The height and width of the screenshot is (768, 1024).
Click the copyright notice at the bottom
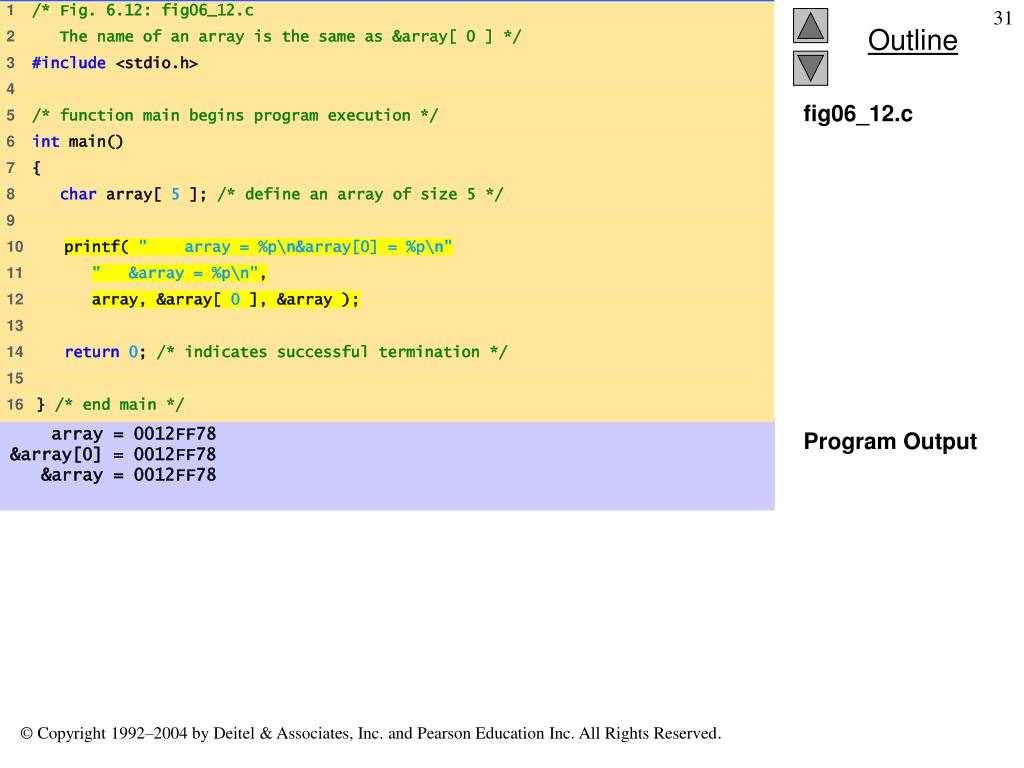click(x=370, y=734)
